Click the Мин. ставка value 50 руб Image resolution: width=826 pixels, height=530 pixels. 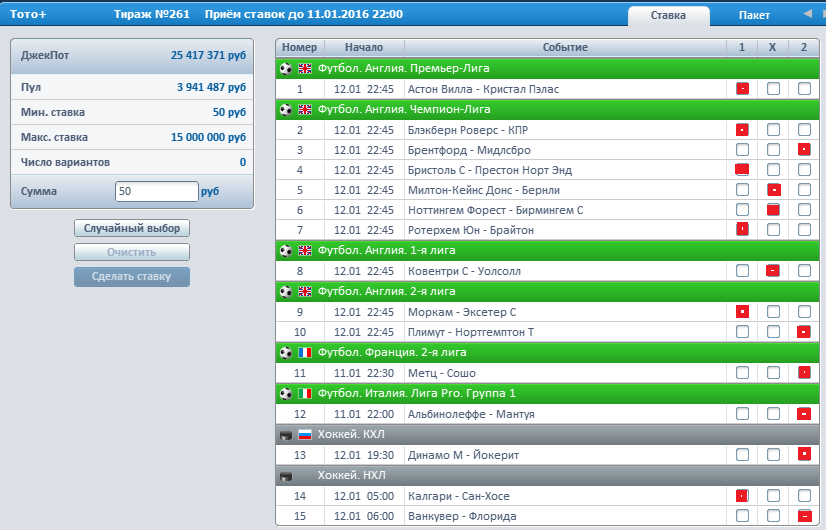229,112
